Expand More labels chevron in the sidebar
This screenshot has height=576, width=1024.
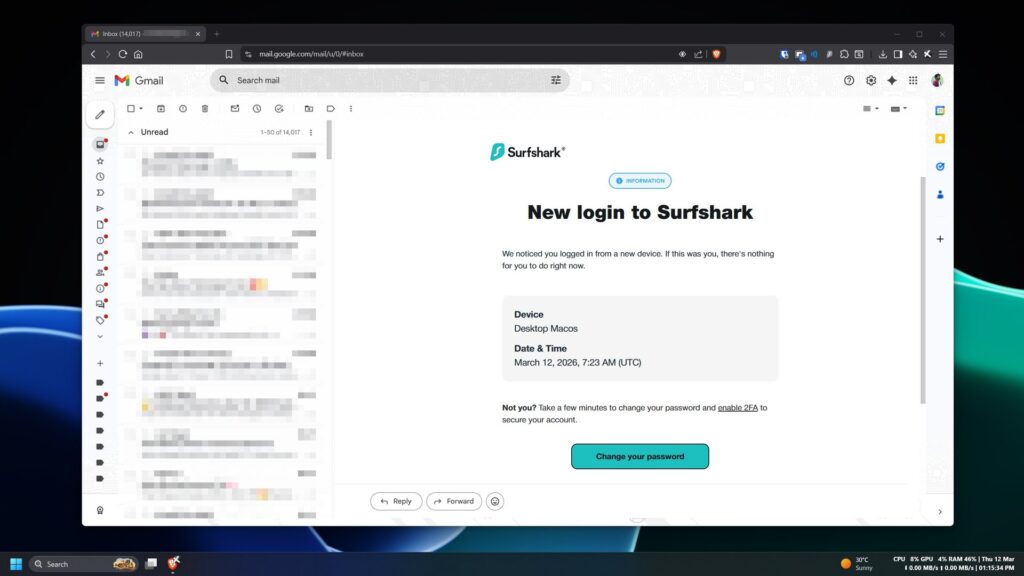coord(100,337)
